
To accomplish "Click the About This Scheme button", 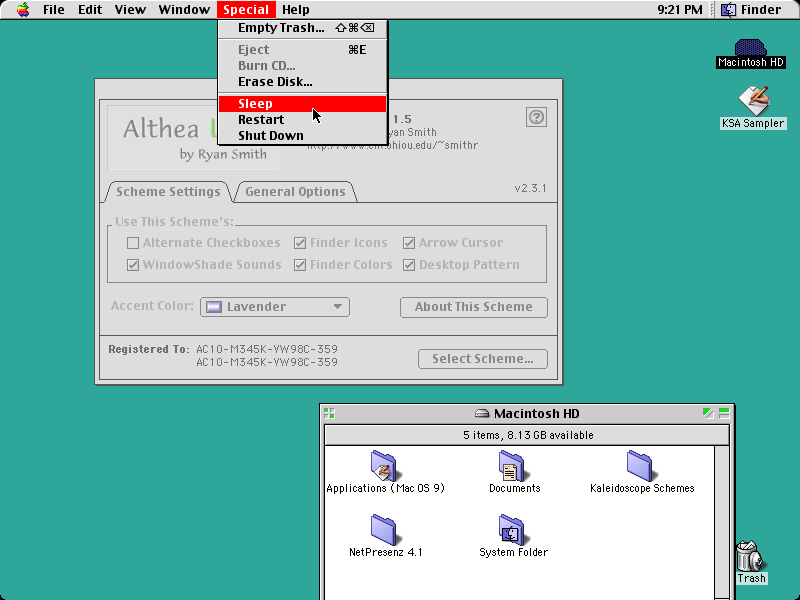I will tap(473, 307).
